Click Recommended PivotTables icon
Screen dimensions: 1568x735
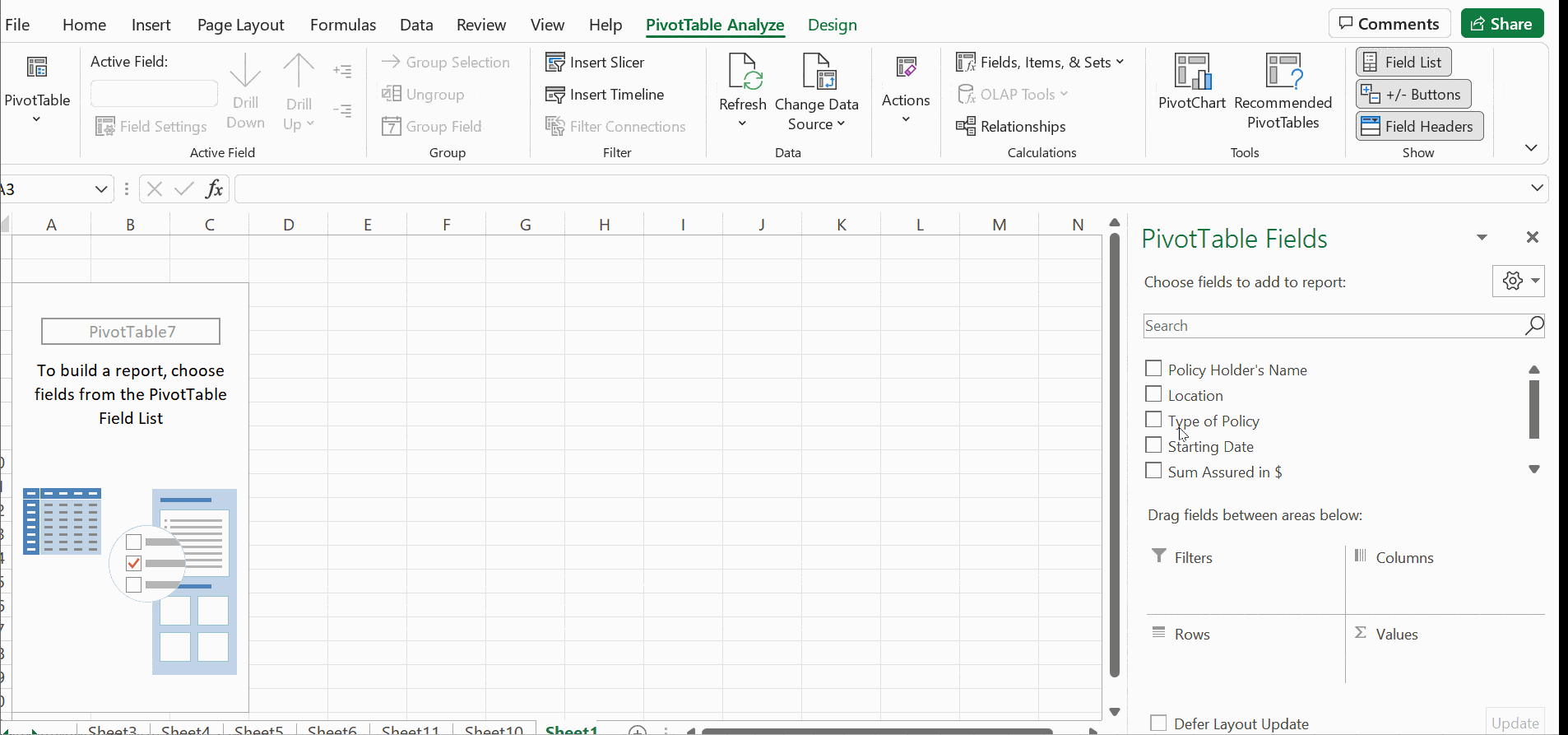1283,72
